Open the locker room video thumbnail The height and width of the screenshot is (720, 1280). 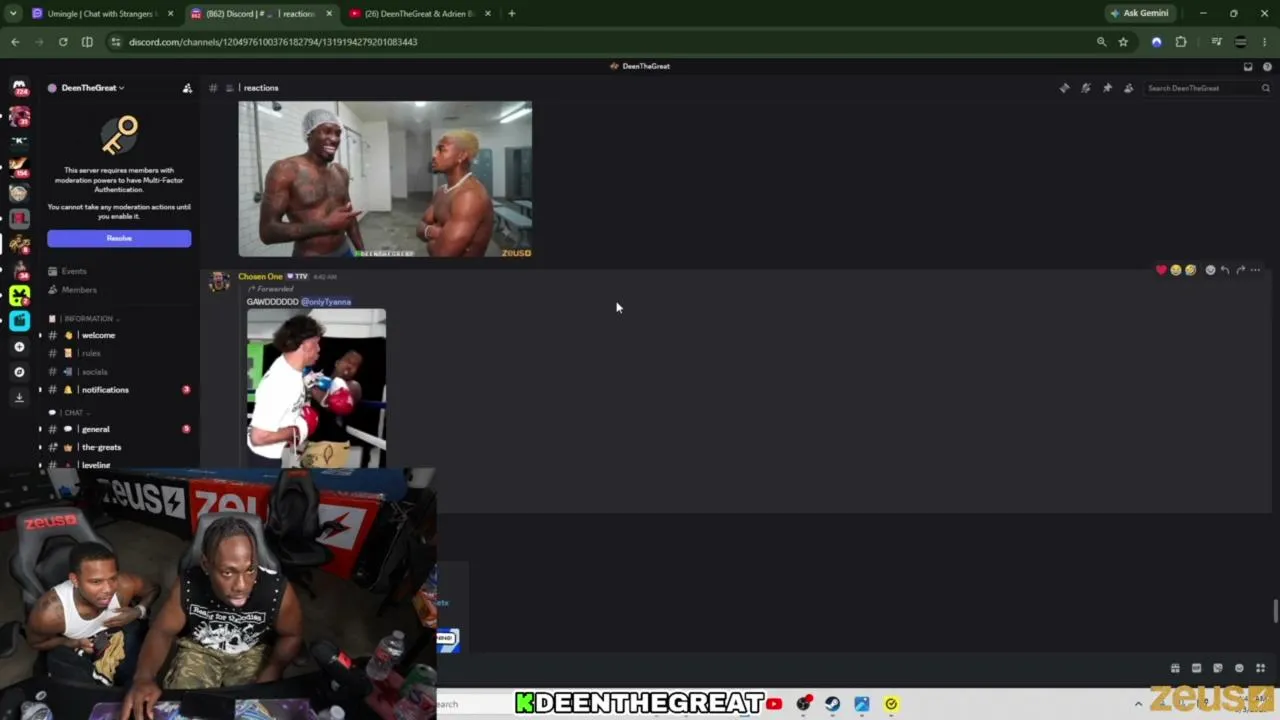click(x=385, y=179)
